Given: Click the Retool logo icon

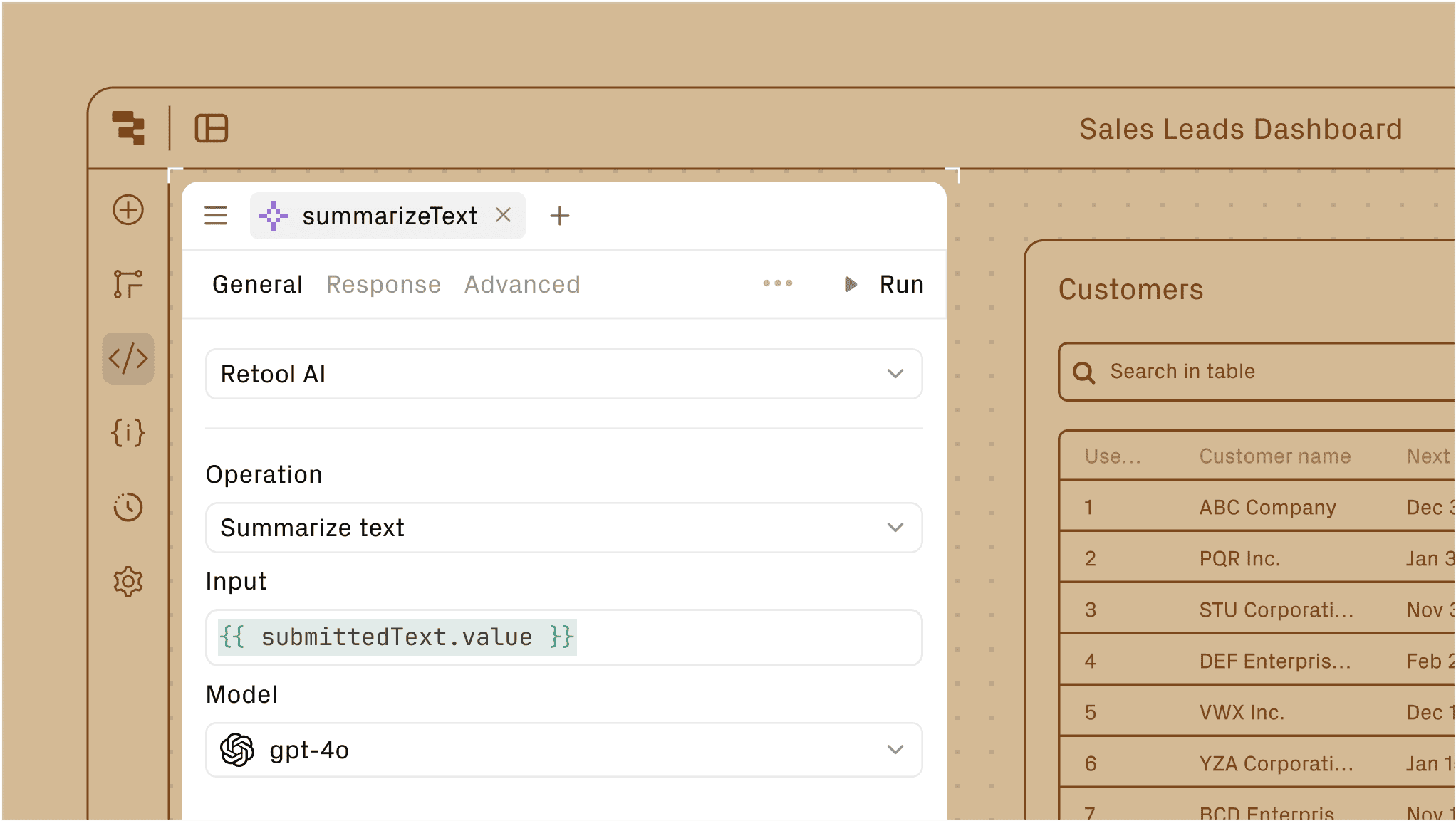Looking at the screenshot, I should point(128,128).
